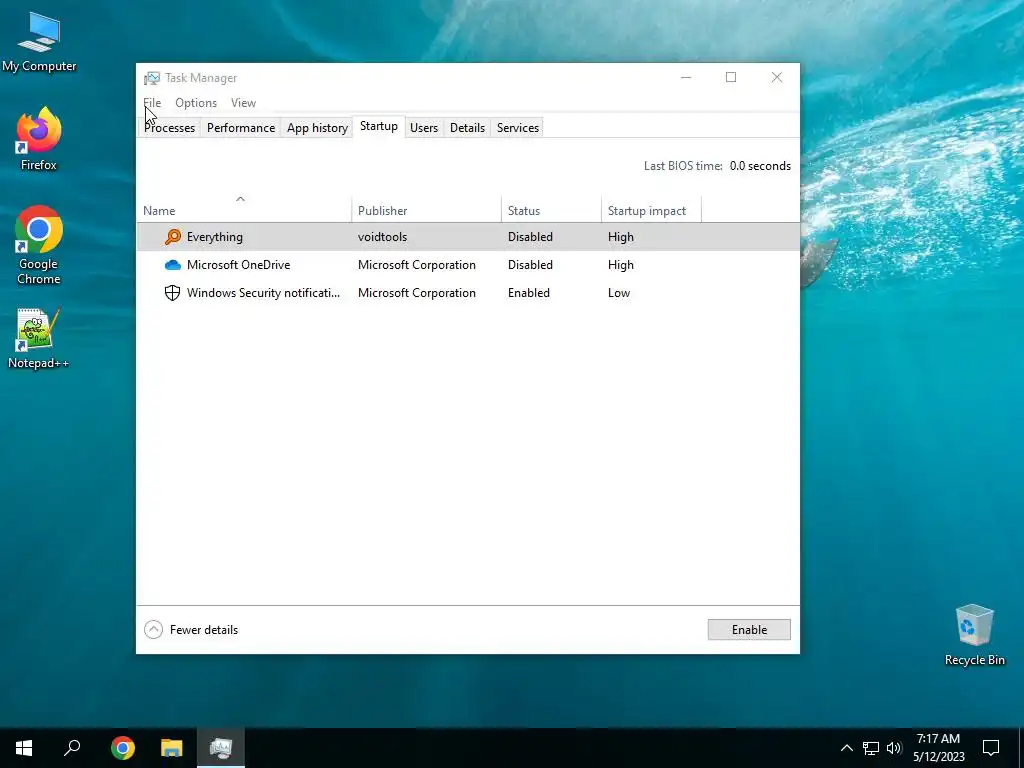
Task: Switch to the App history tab
Action: [317, 127]
